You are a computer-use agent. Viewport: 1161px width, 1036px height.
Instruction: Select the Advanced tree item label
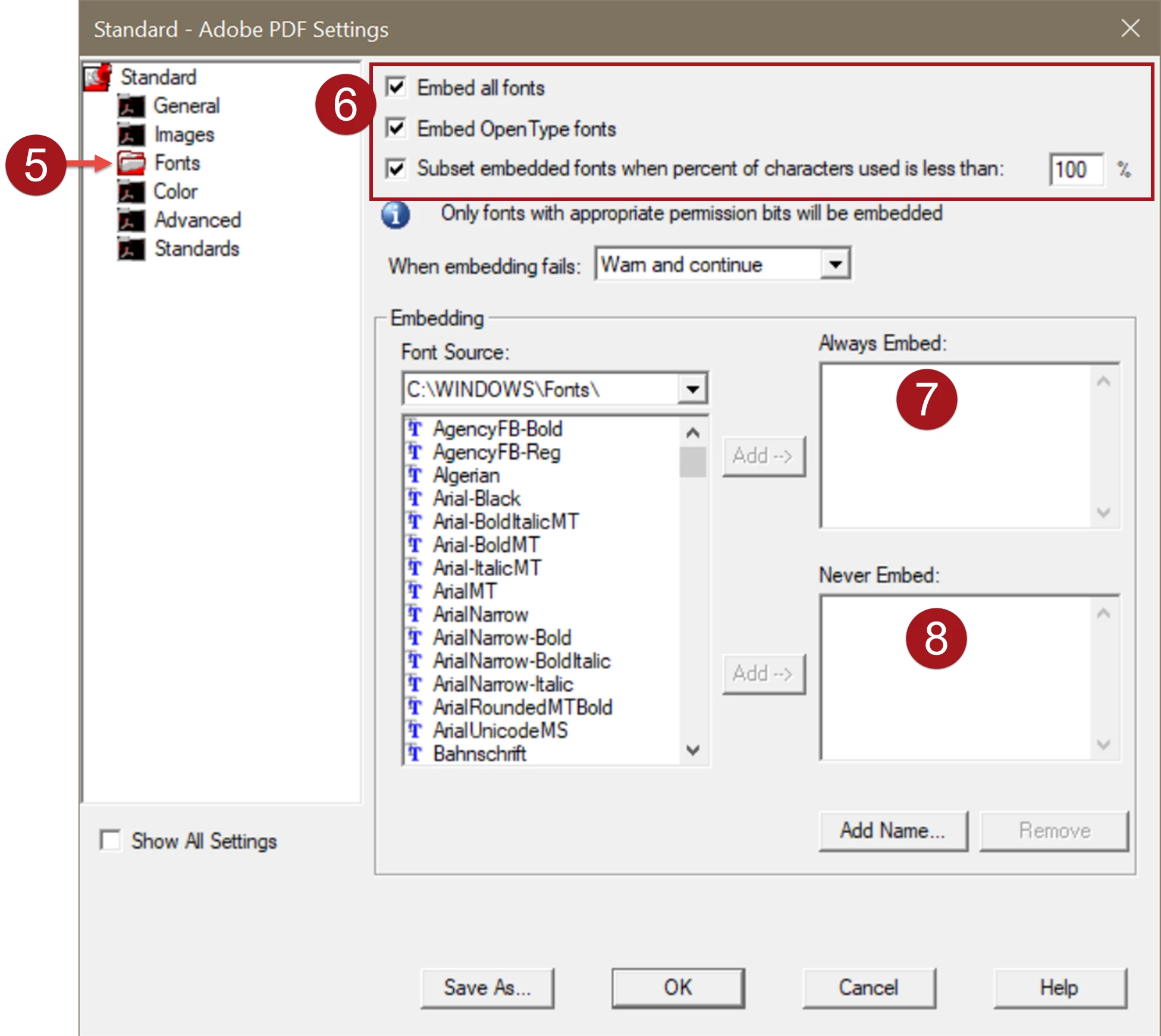(197, 221)
